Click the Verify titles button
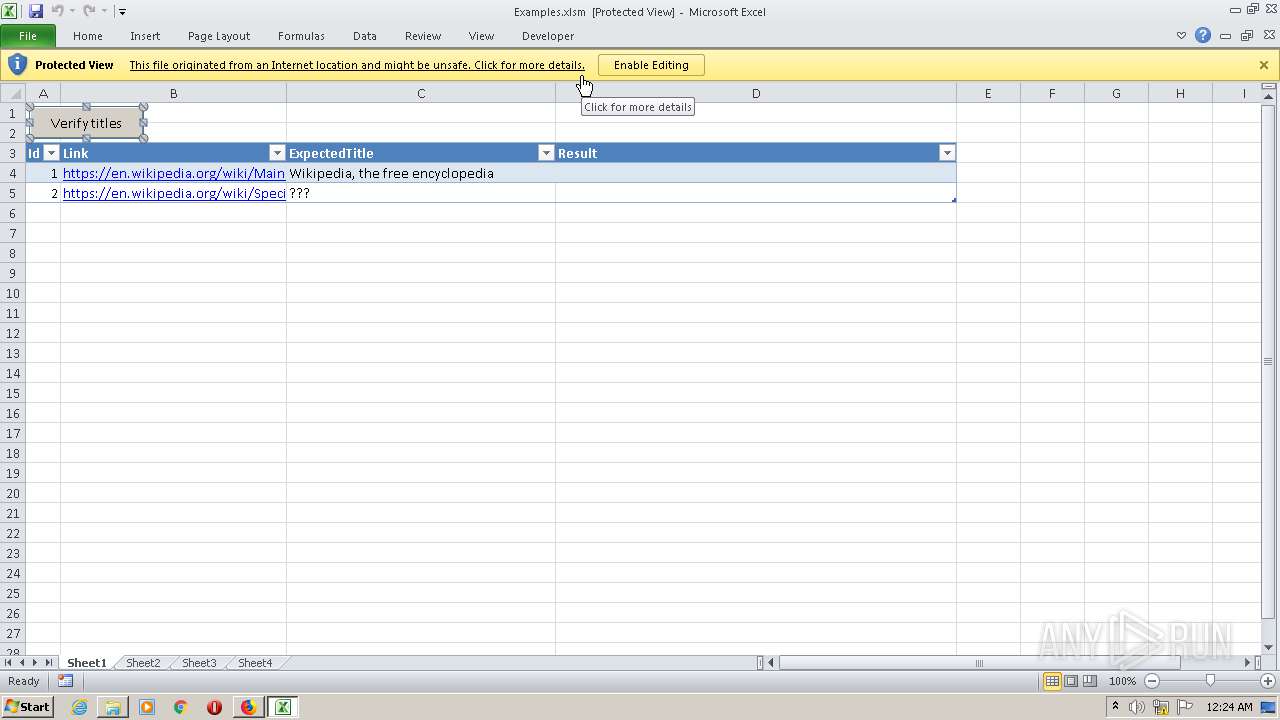This screenshot has height=720, width=1280. point(86,123)
